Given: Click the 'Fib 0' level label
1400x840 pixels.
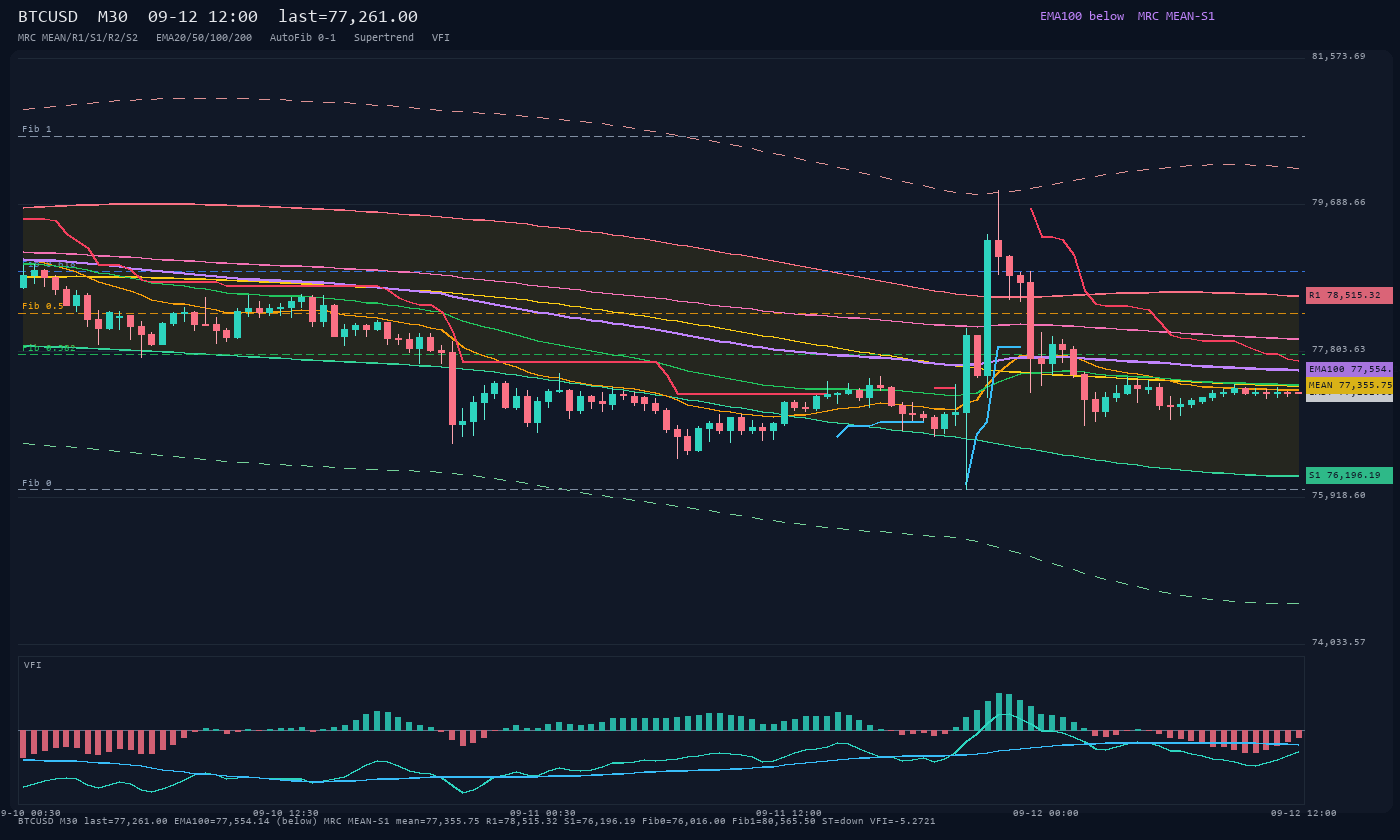Looking at the screenshot, I should [x=37, y=483].
